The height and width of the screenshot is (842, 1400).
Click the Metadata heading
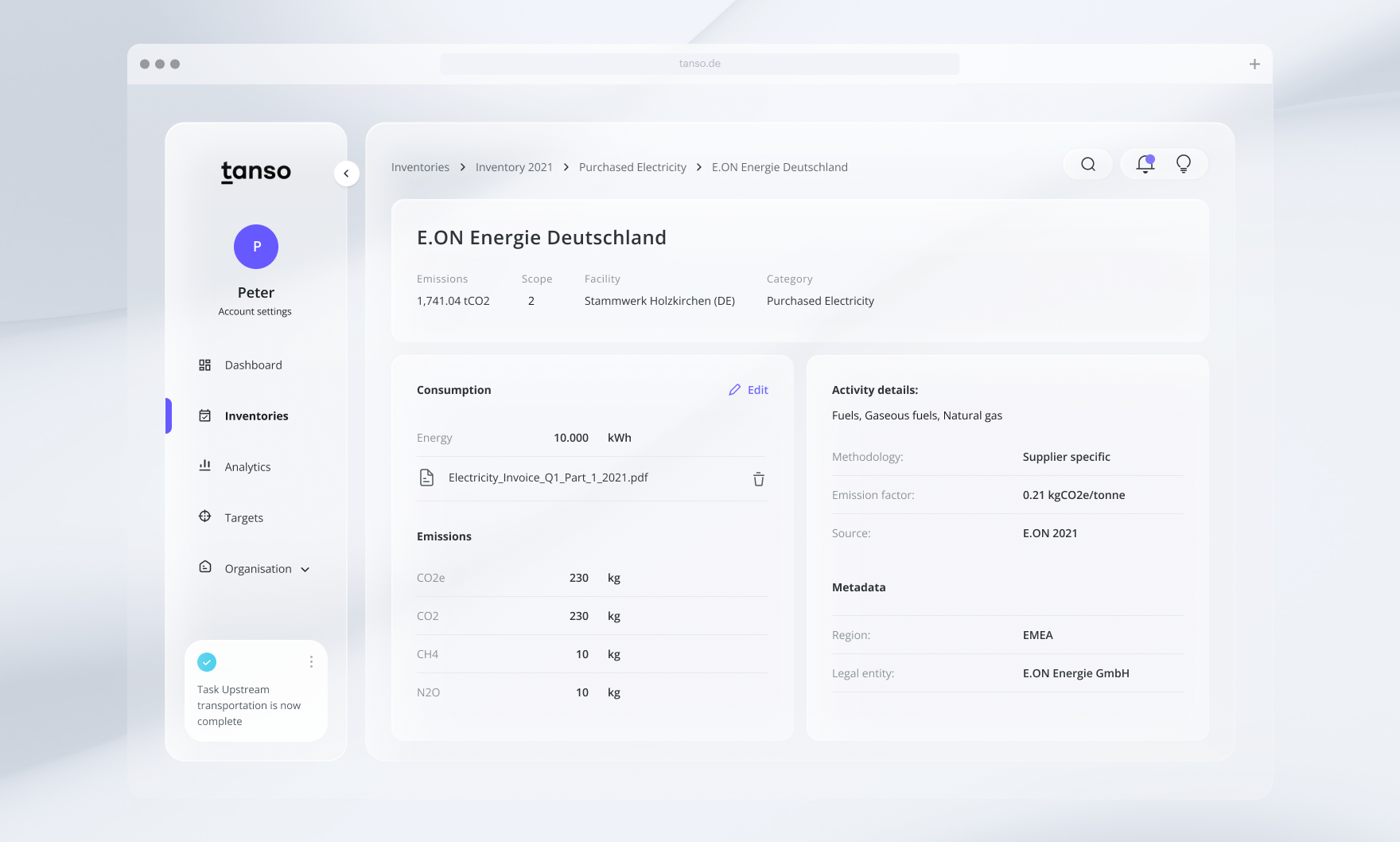coord(859,587)
